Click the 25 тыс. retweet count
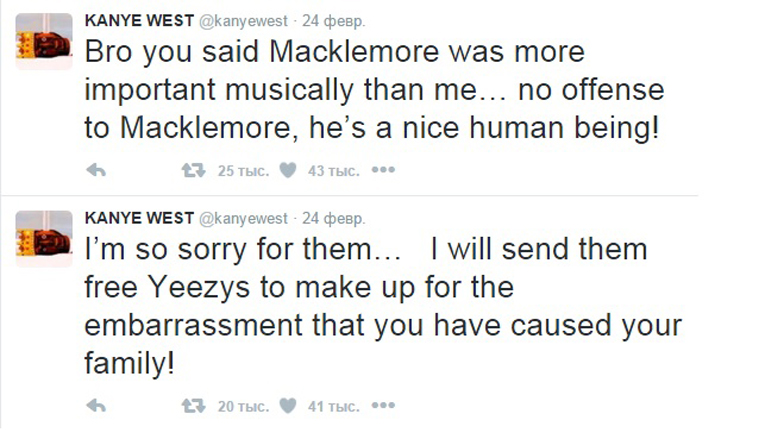The image size is (765, 438). pos(242,171)
